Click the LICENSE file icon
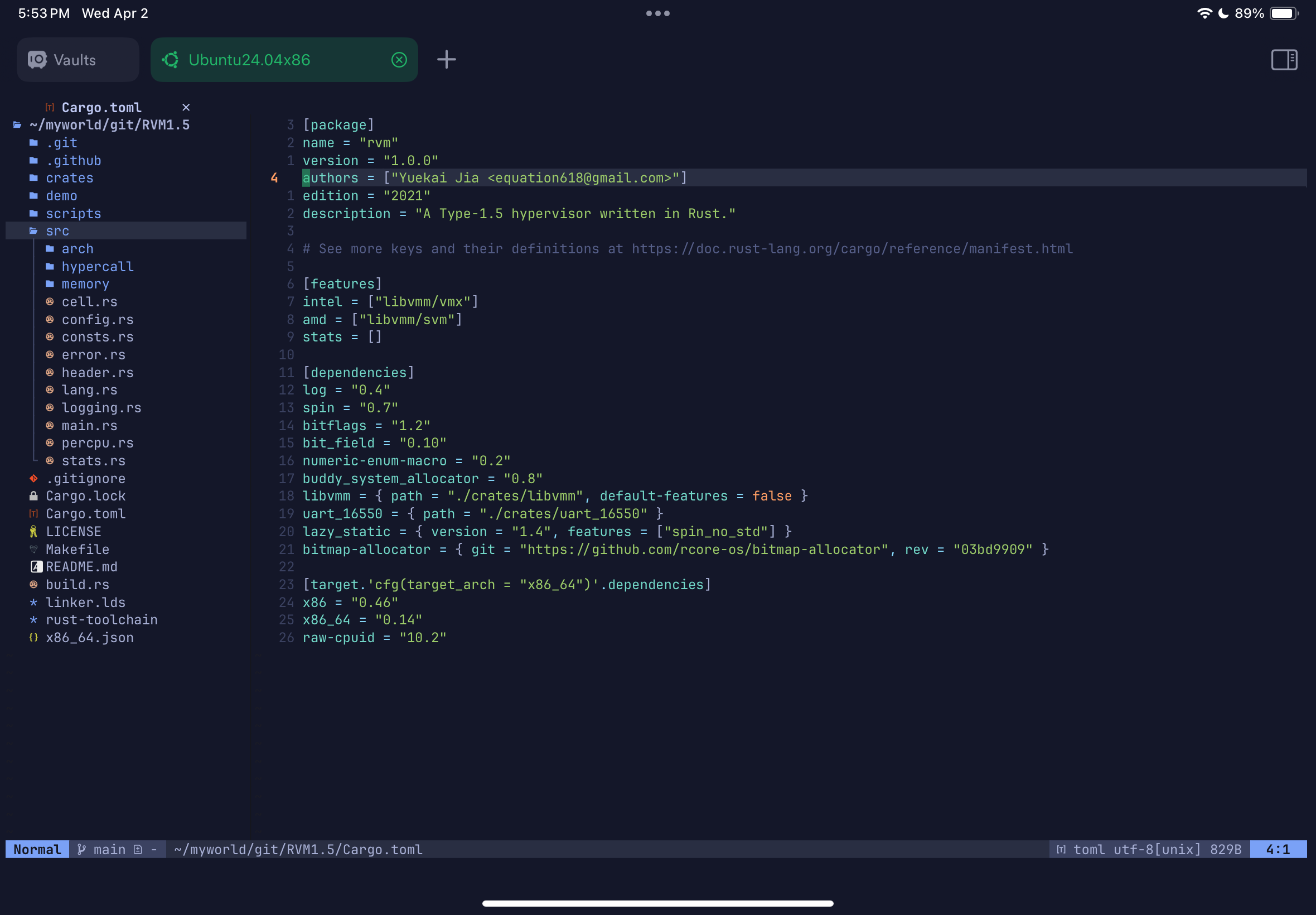This screenshot has height=915, width=1316. [x=34, y=532]
